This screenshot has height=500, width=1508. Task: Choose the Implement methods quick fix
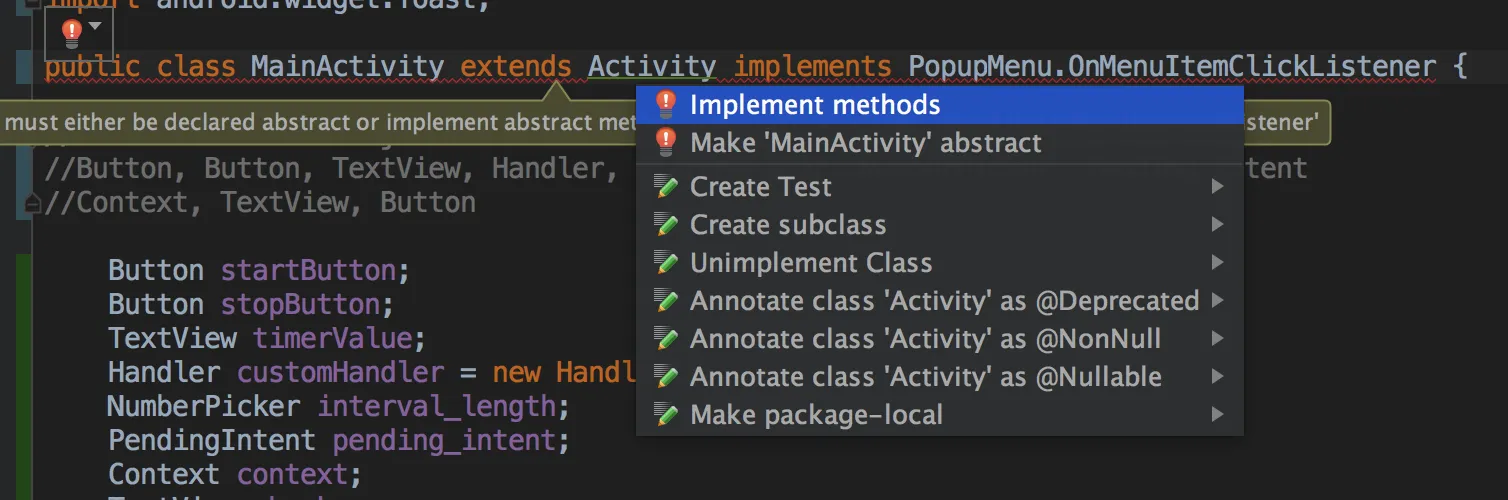(814, 104)
